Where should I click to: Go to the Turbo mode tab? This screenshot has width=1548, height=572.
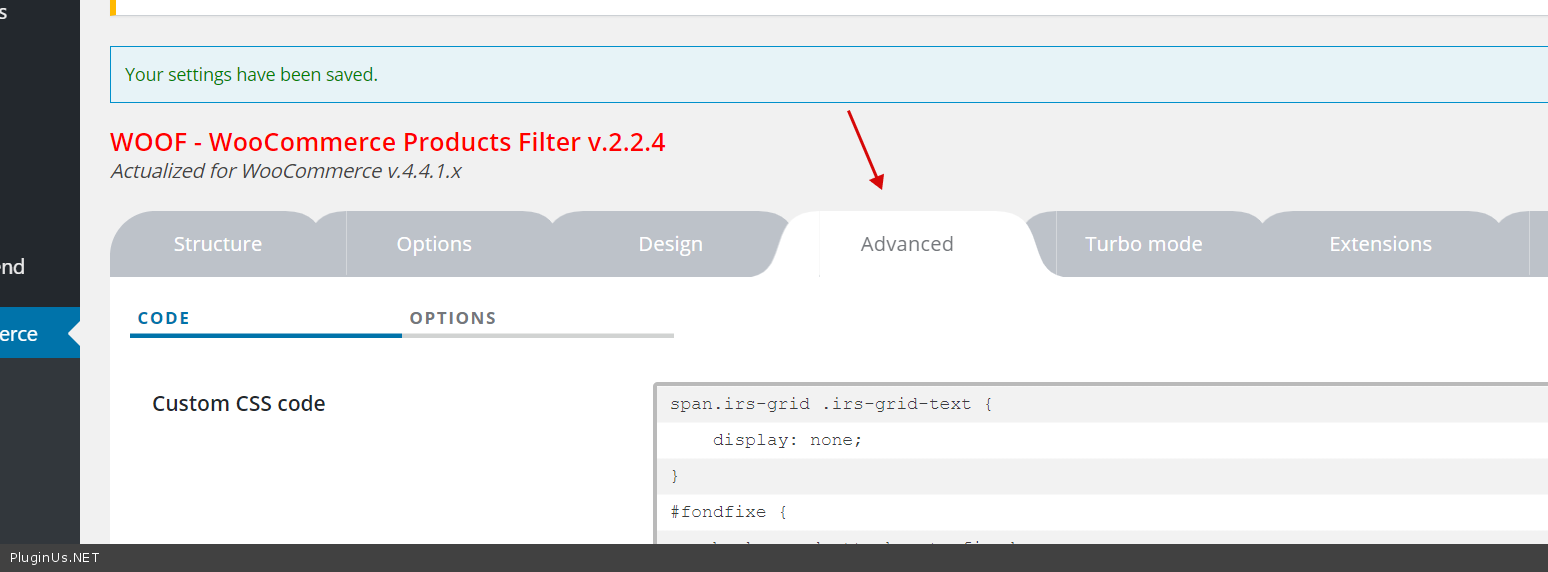(1143, 244)
